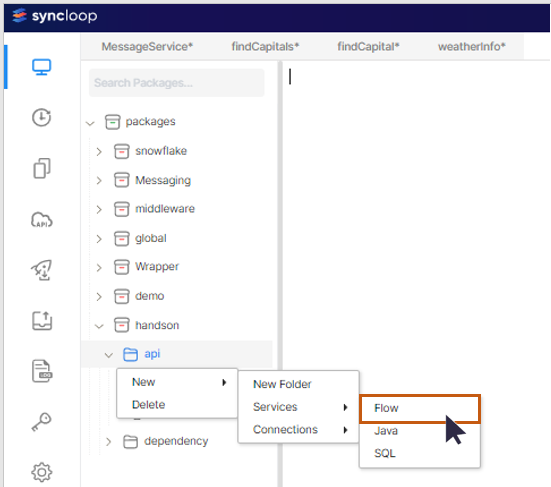Open the settings gear icon in sidebar

41,472
